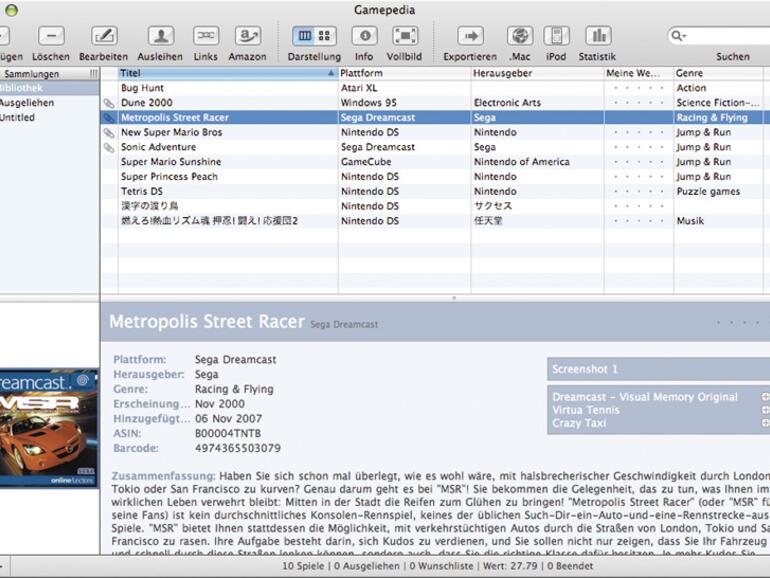
Task: Open Dreamcast – Visual Memory Original link
Action: click(645, 397)
